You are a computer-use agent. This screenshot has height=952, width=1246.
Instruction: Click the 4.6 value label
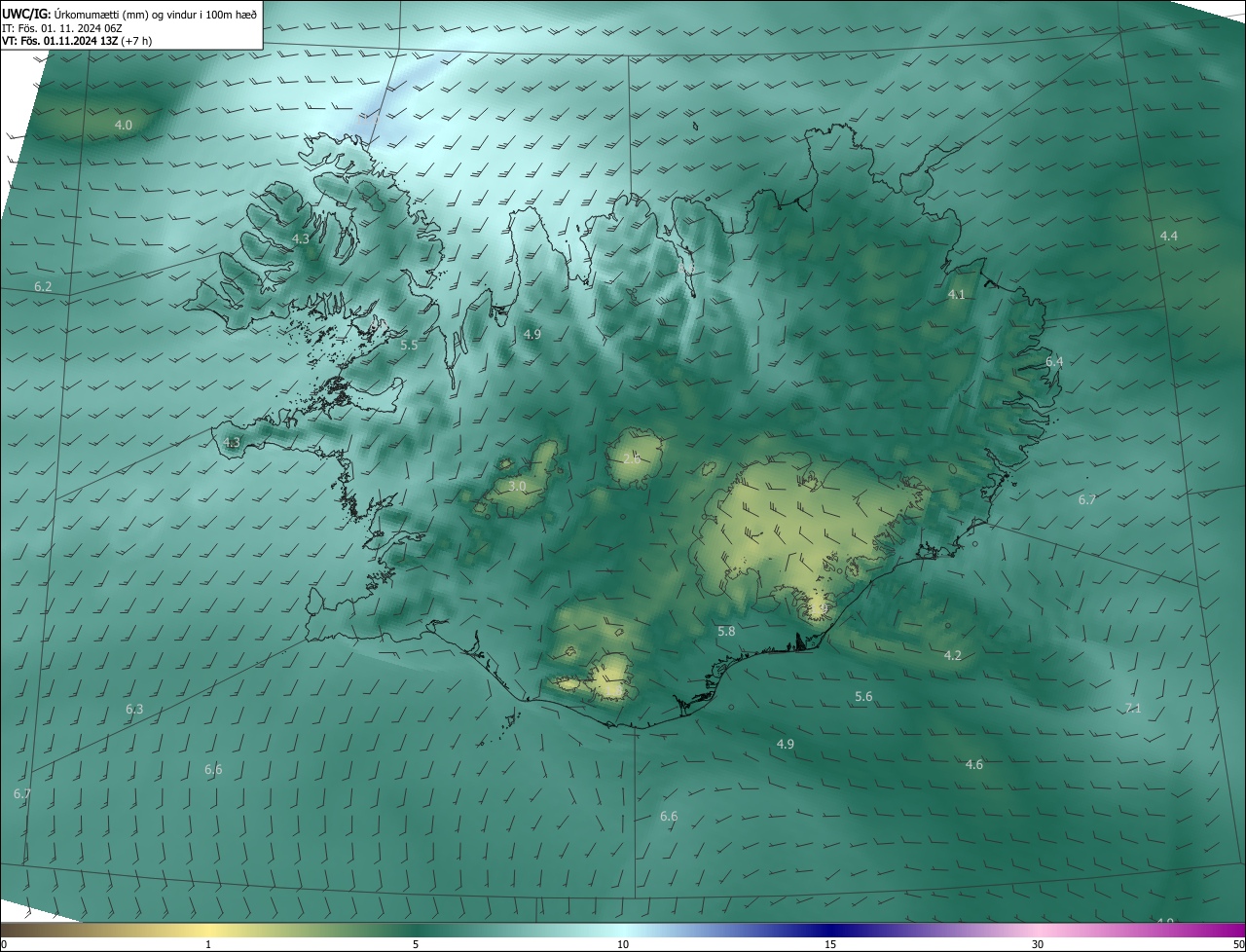(973, 765)
